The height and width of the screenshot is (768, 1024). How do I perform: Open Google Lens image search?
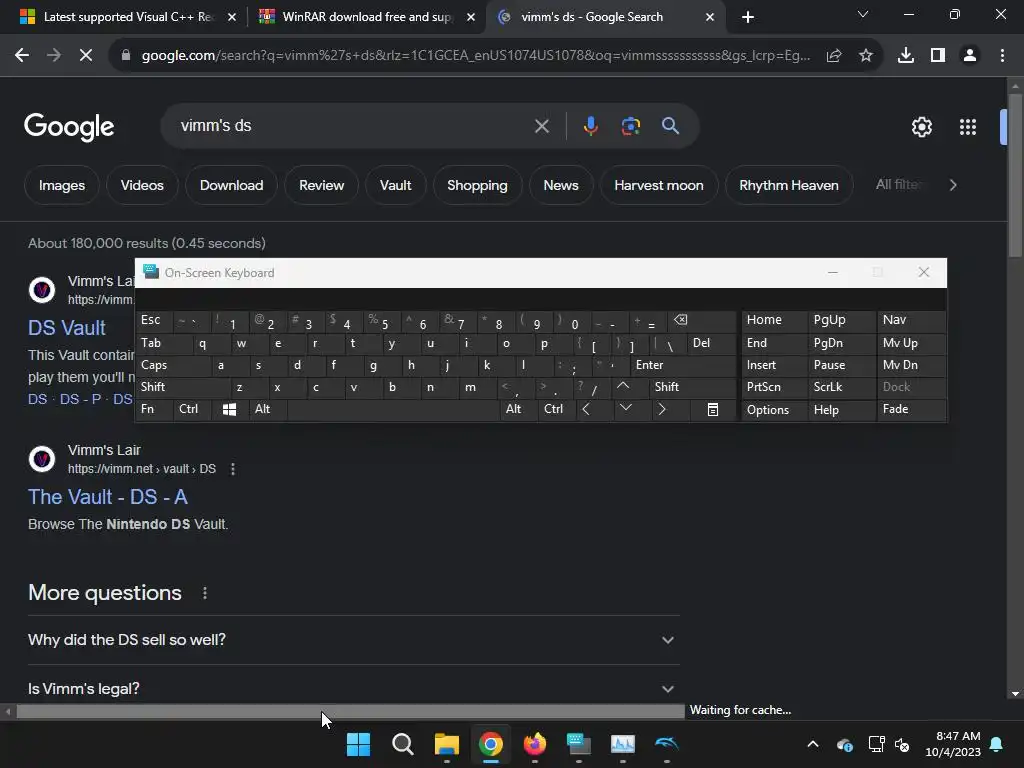click(x=630, y=125)
